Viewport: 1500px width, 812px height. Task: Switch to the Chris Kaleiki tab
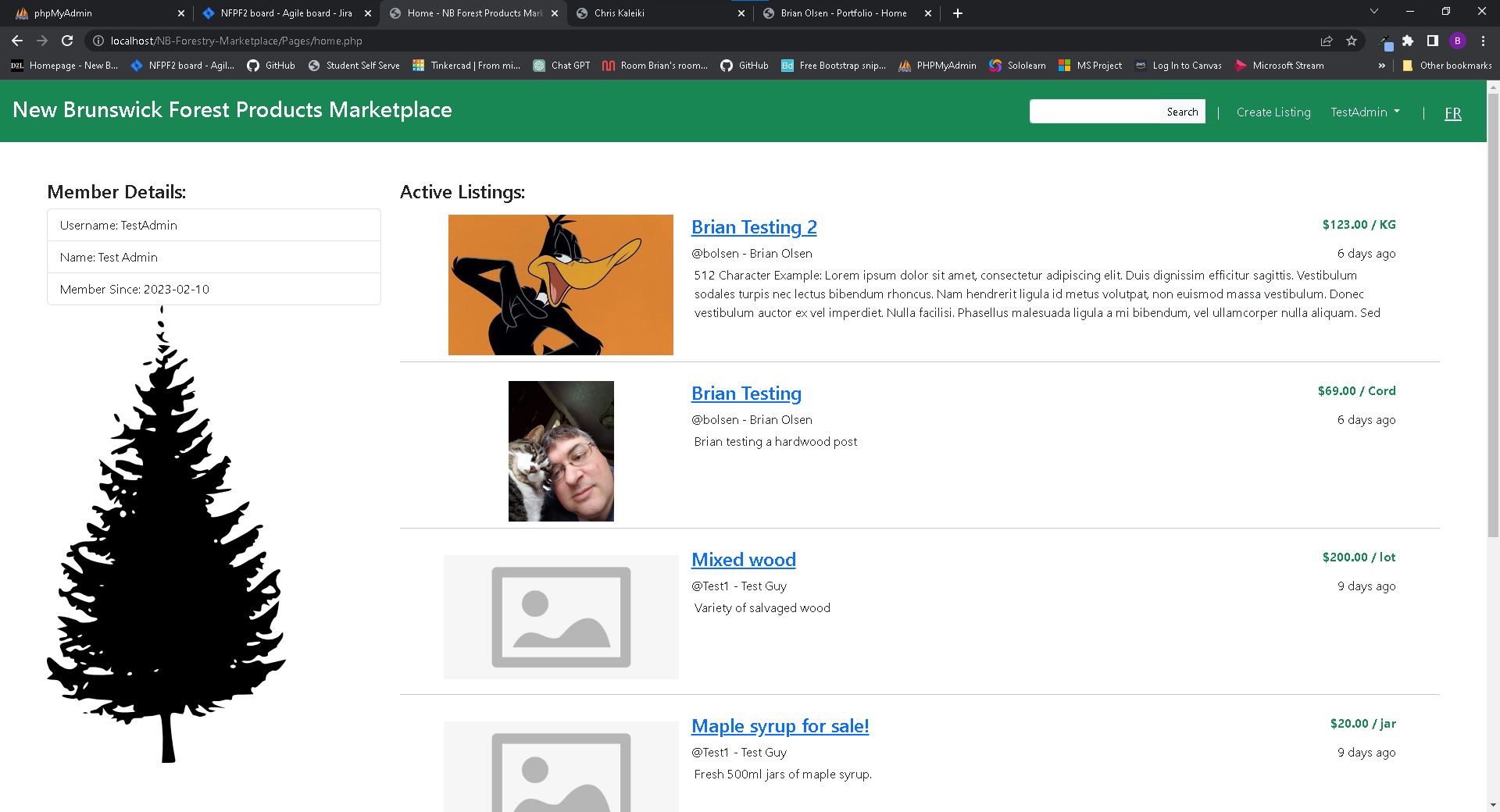656,13
